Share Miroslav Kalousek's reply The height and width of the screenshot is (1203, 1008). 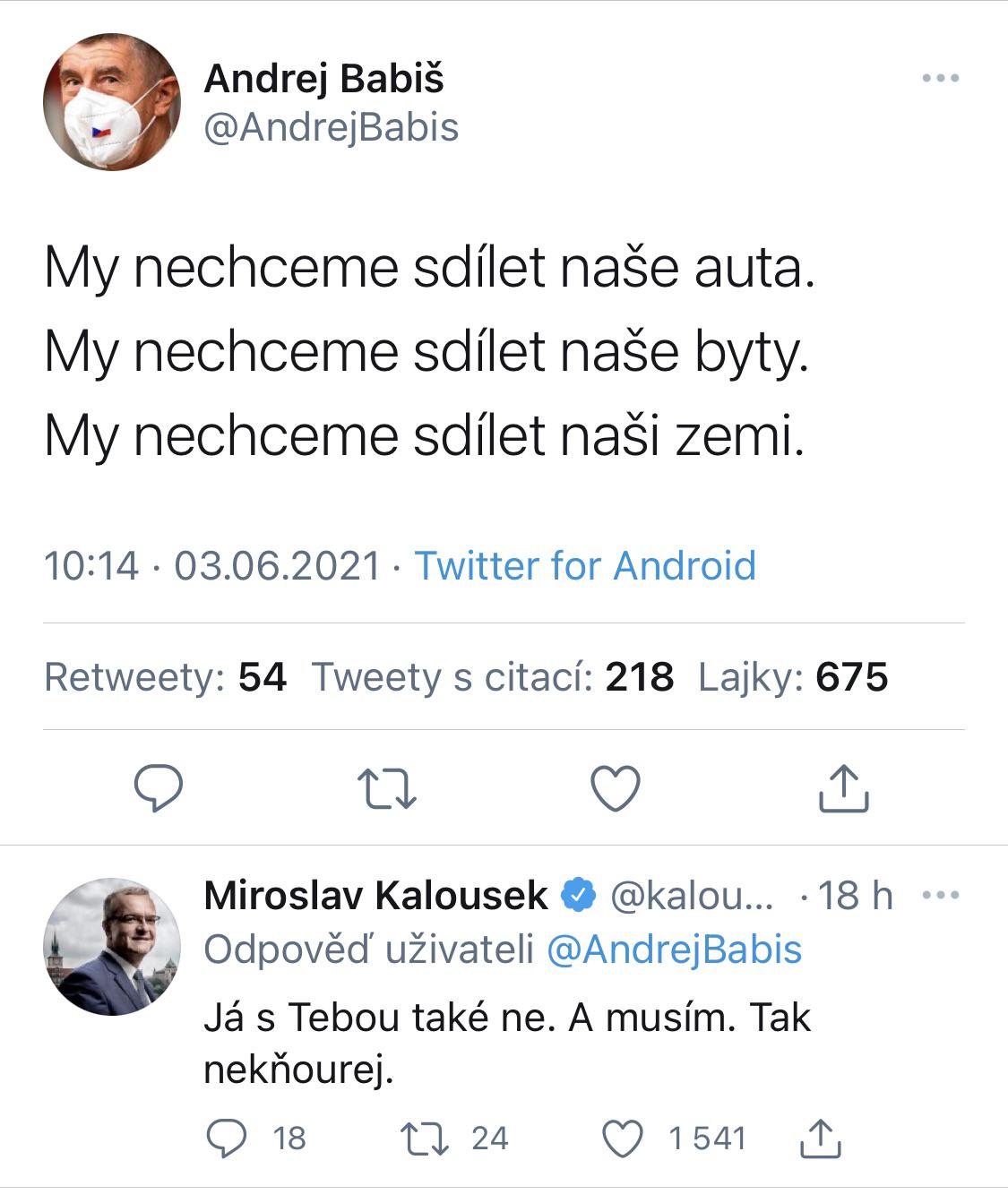click(819, 1139)
